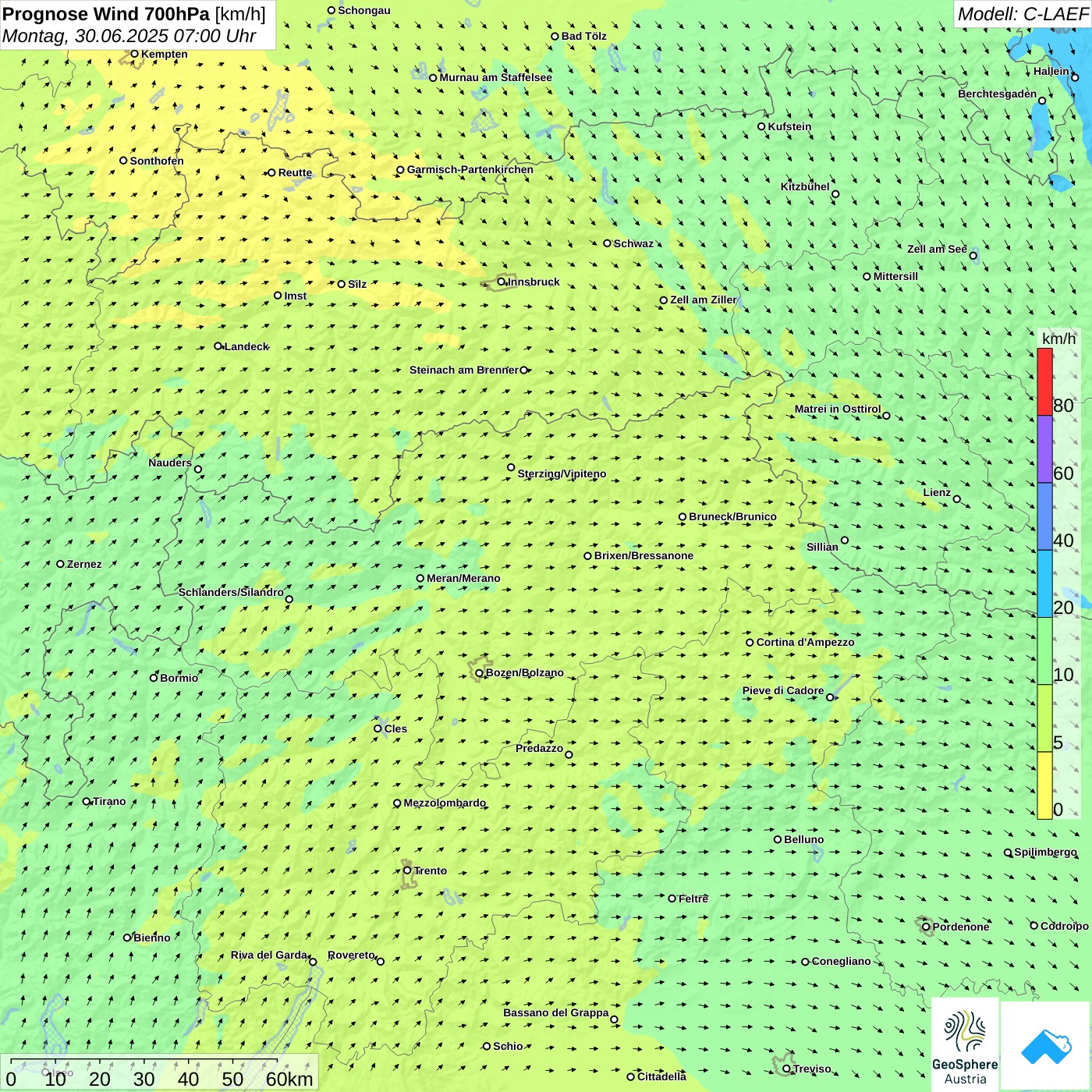1092x1092 pixels.
Task: Click the Mezzolombardo label
Action: tap(445, 803)
